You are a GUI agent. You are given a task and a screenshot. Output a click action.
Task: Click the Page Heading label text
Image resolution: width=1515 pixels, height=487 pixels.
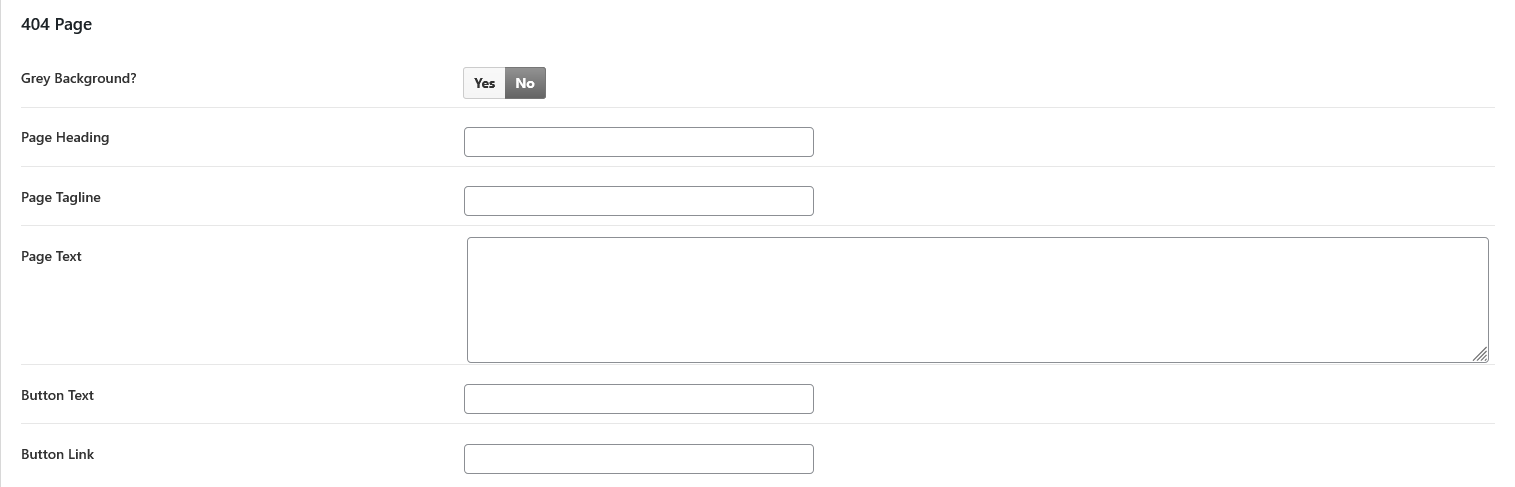(x=65, y=137)
